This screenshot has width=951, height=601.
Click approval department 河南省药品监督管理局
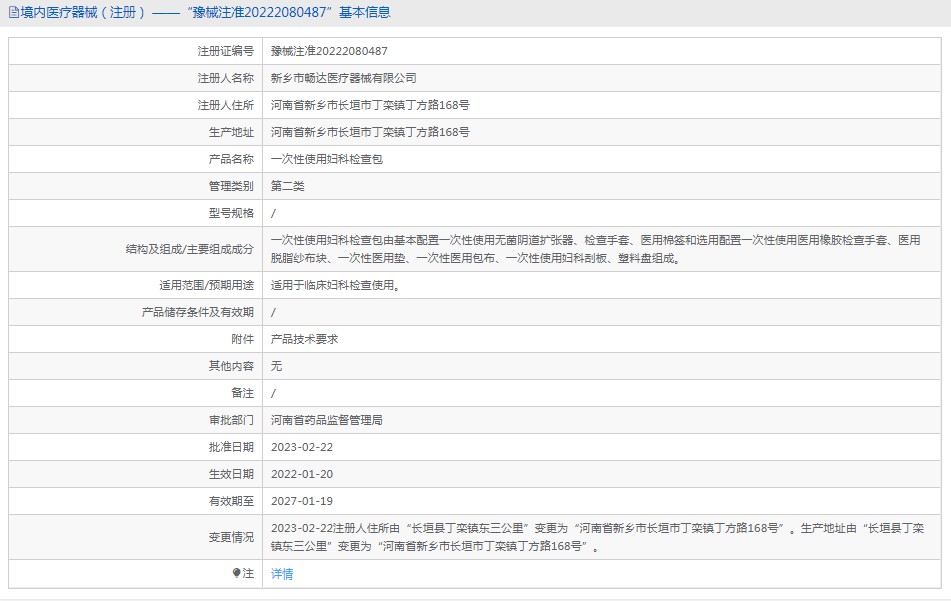tap(326, 420)
